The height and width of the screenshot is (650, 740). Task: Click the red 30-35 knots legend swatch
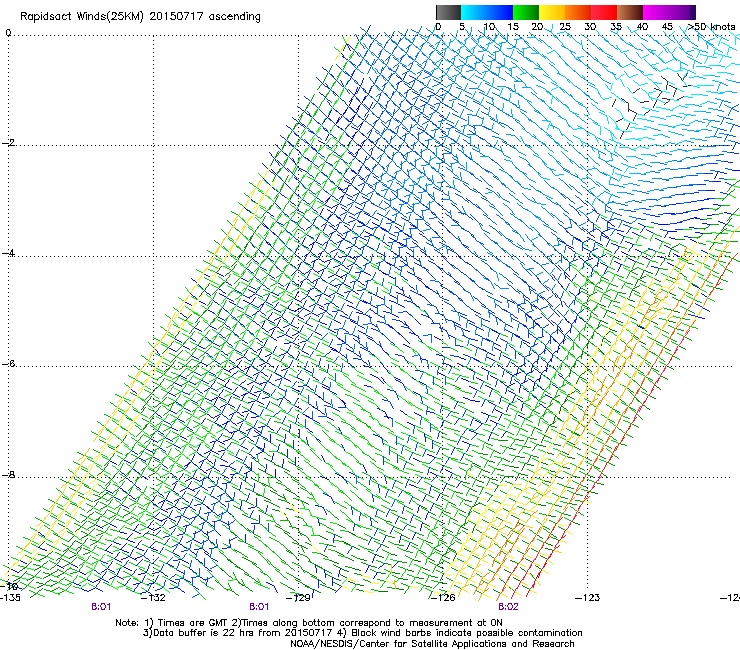tap(604, 12)
